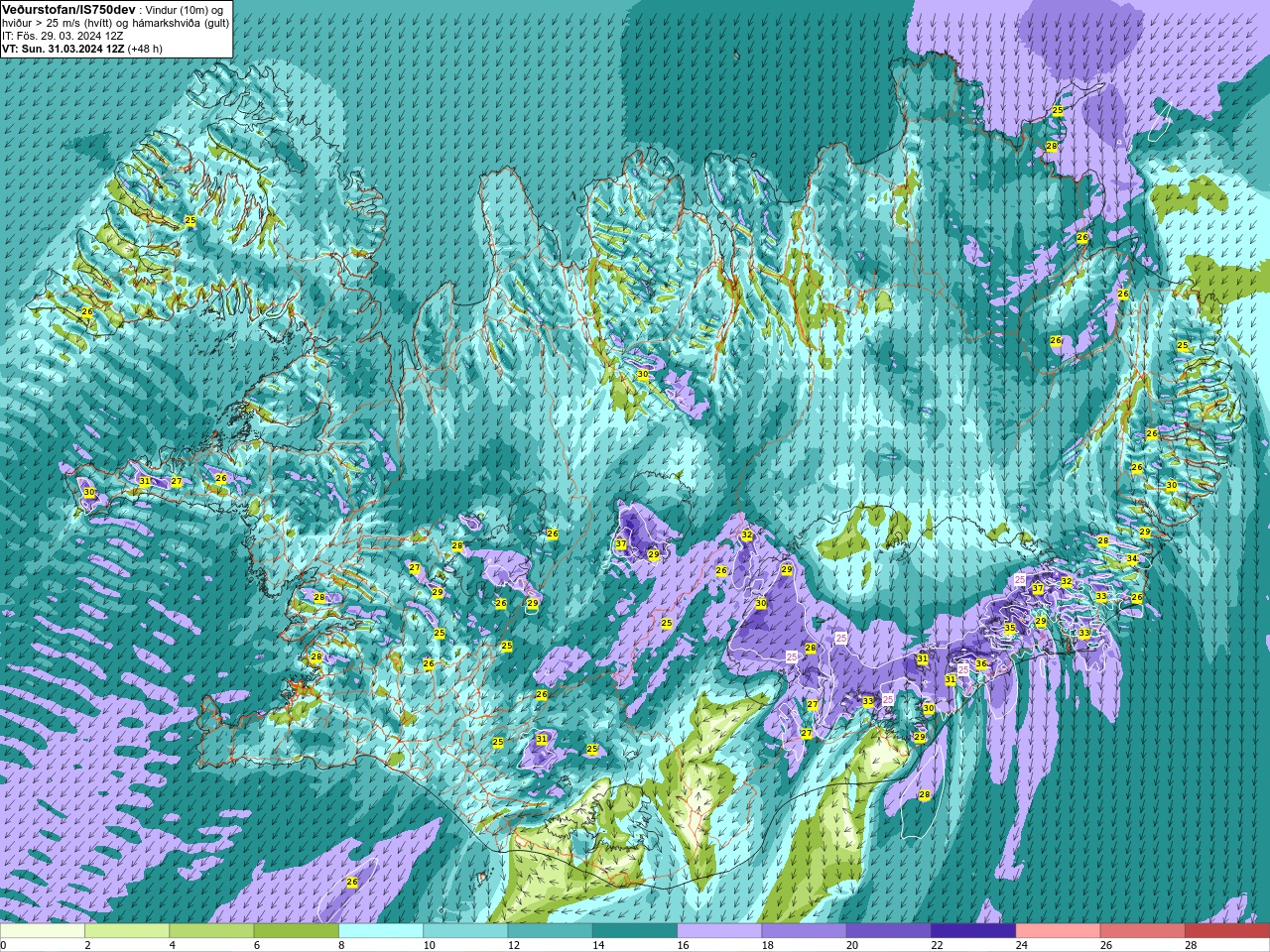Pick the light lavender 16–18 m/s legend swatch

719,931
